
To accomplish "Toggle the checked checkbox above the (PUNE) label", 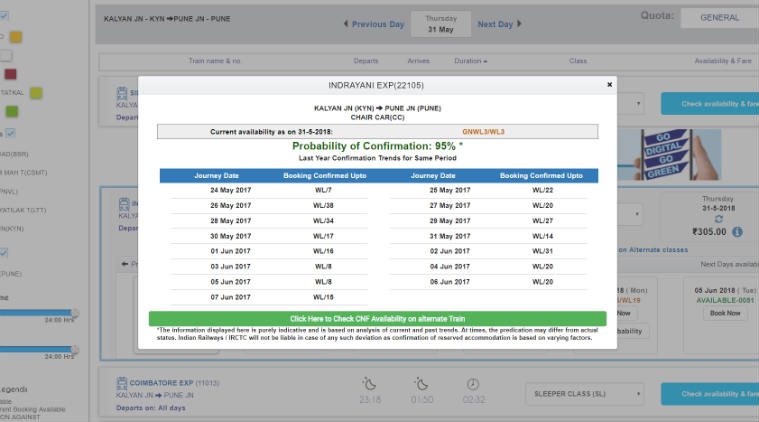I will pyautogui.click(x=3, y=253).
